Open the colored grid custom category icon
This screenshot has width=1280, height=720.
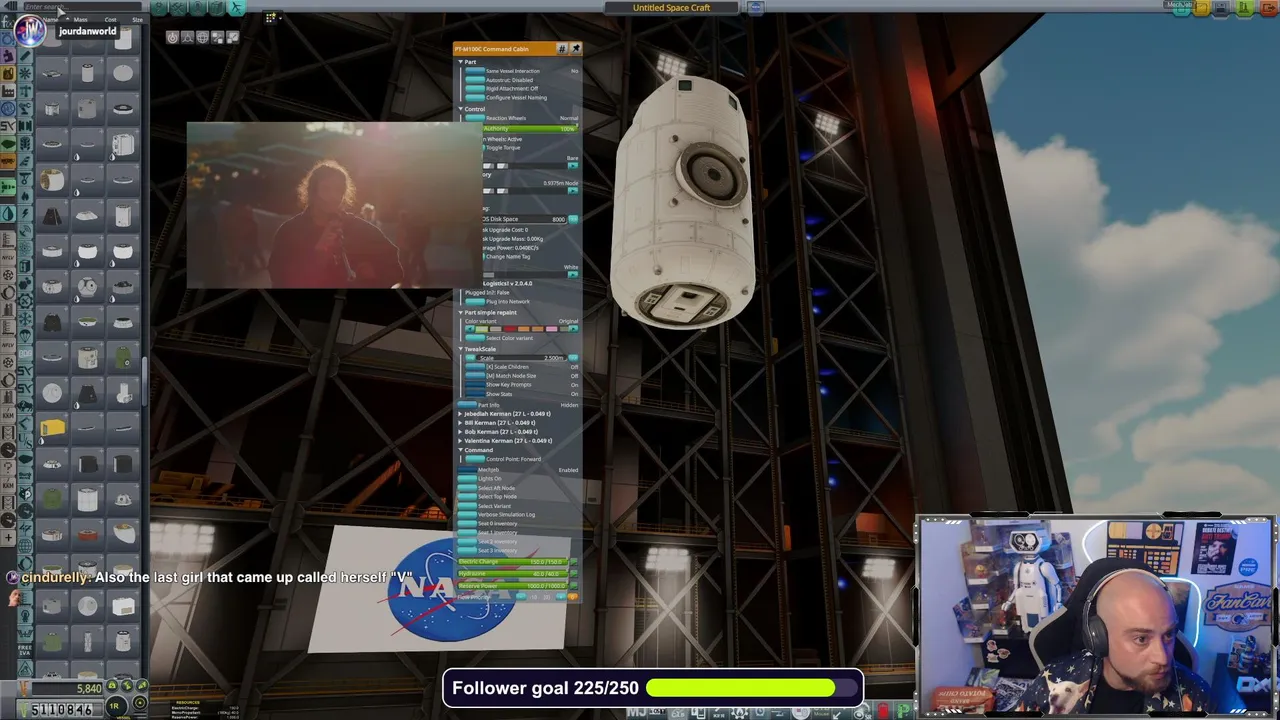point(271,18)
